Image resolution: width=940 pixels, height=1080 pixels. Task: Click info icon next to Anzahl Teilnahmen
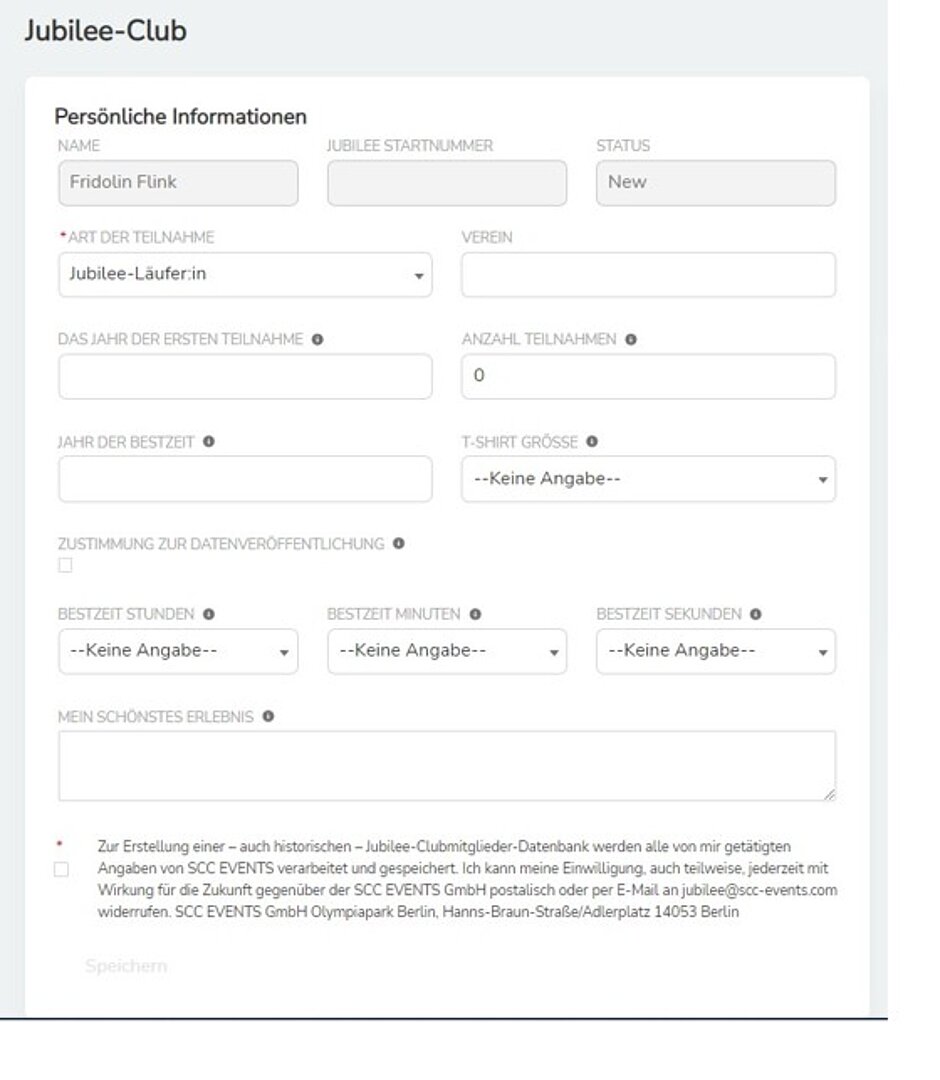631,339
